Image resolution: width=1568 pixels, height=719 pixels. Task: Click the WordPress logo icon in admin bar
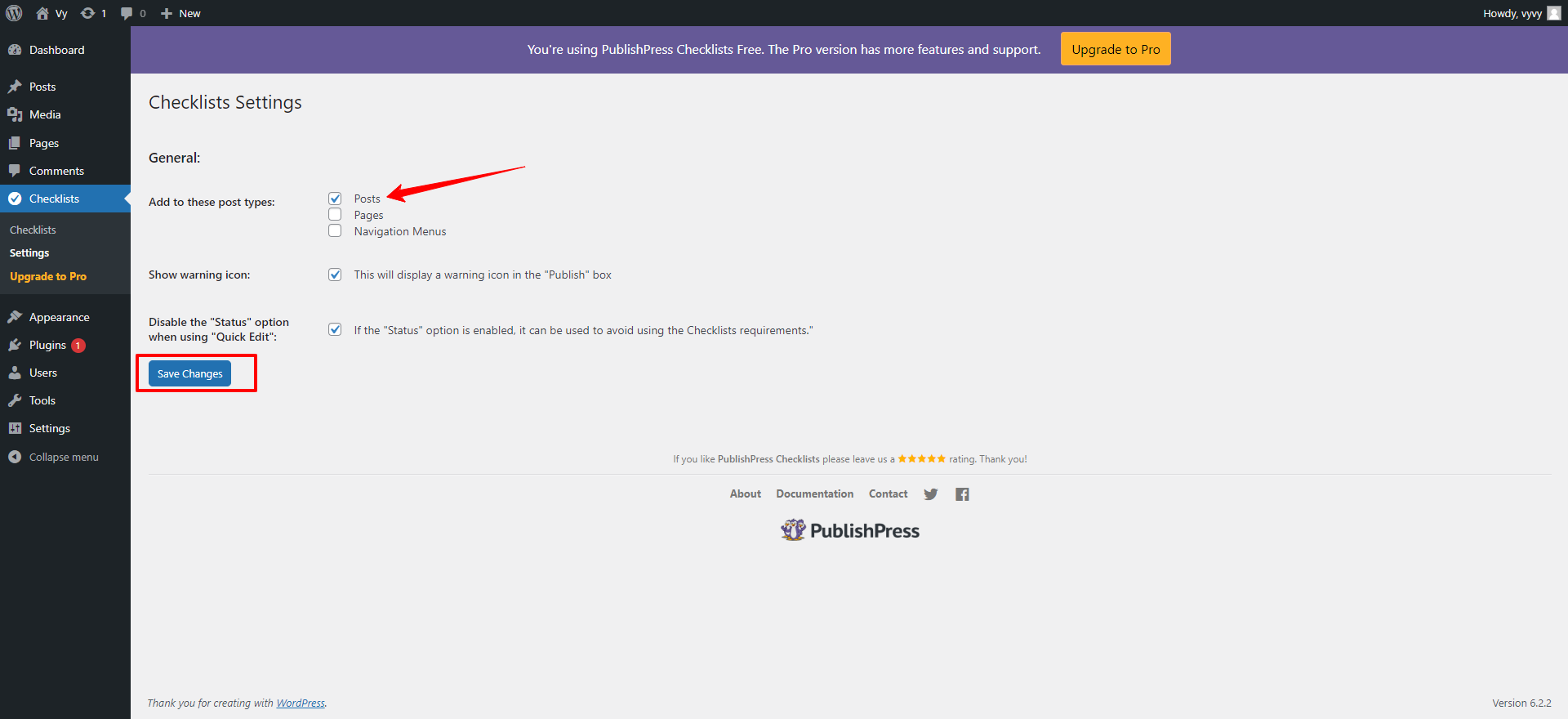pyautogui.click(x=14, y=13)
